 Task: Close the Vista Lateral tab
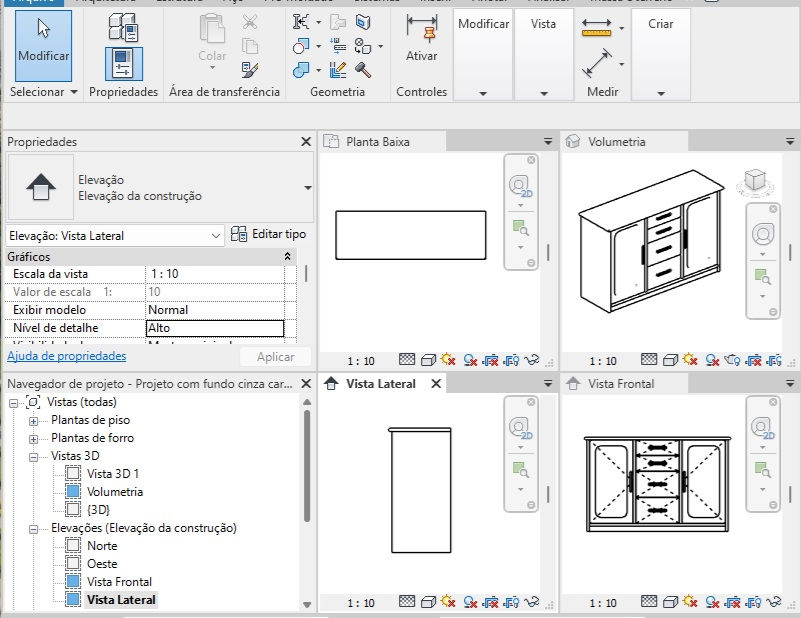pos(436,384)
